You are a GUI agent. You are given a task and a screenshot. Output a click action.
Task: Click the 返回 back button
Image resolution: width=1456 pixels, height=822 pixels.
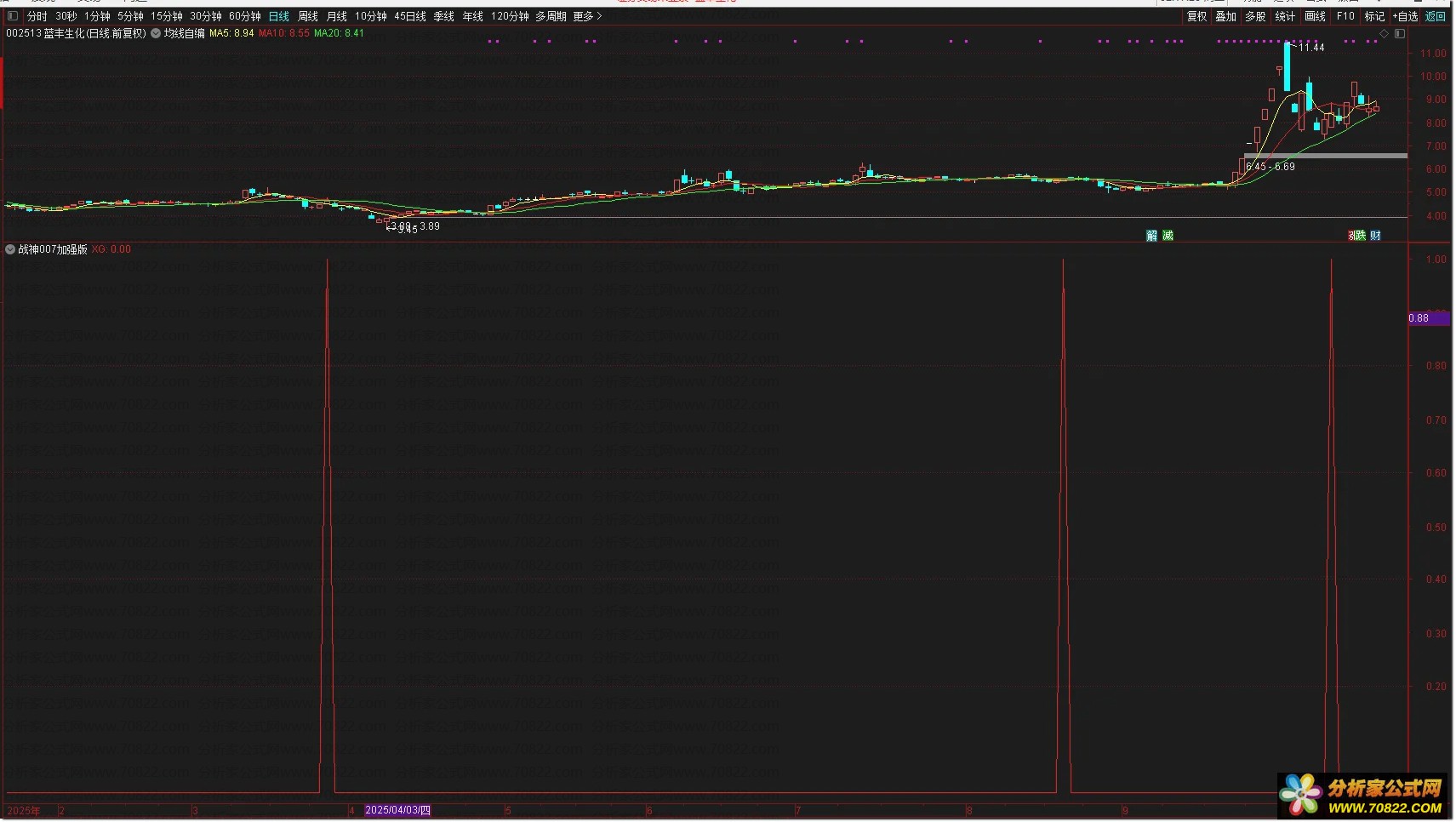click(1436, 16)
